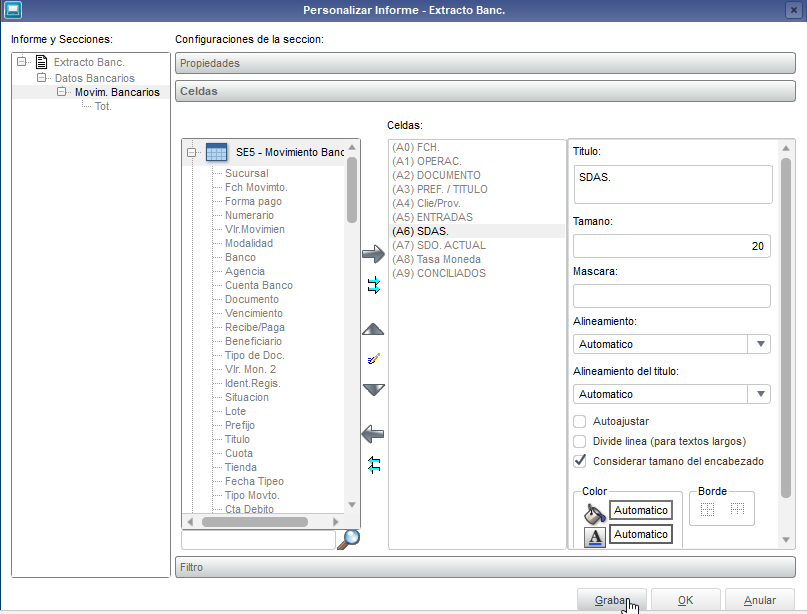Move selected cell up with triangle
The width and height of the screenshot is (807, 614).
click(x=373, y=329)
